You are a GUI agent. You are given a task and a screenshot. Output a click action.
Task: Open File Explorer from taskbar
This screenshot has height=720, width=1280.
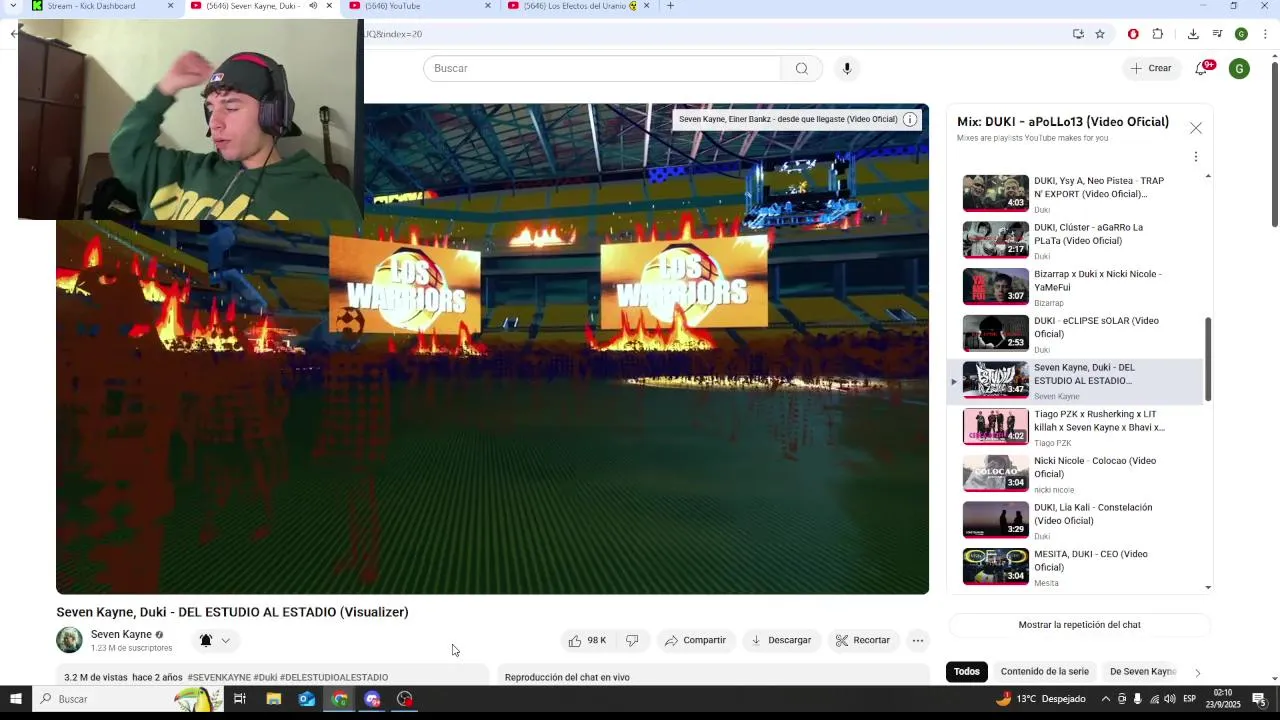(x=273, y=699)
